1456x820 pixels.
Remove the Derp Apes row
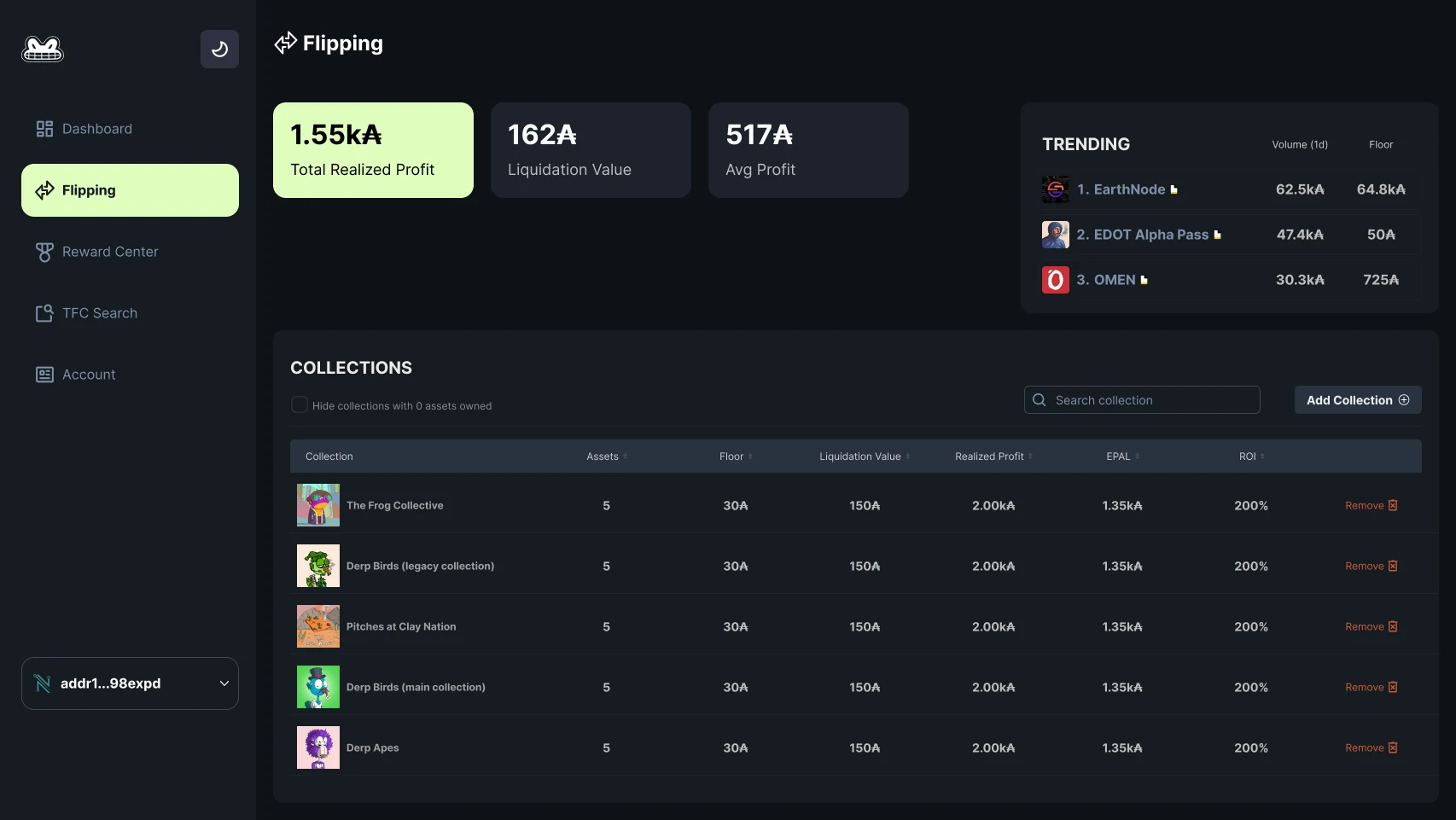pos(1372,748)
